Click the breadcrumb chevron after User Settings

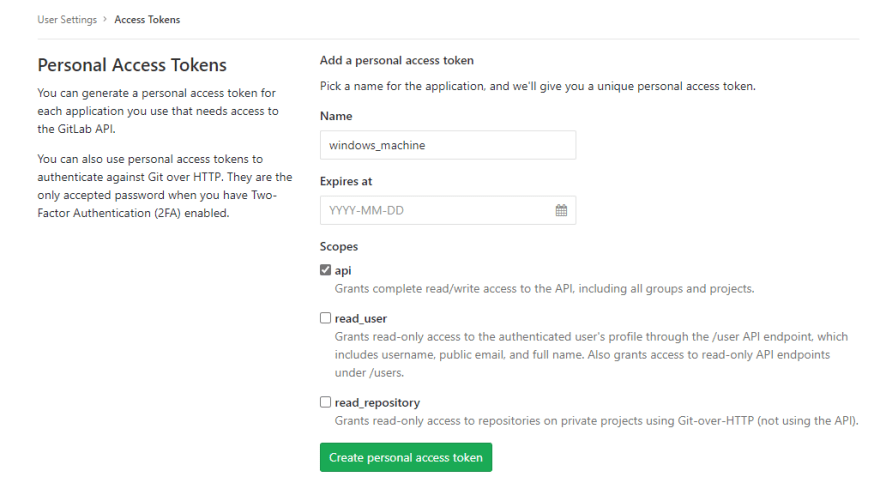105,19
